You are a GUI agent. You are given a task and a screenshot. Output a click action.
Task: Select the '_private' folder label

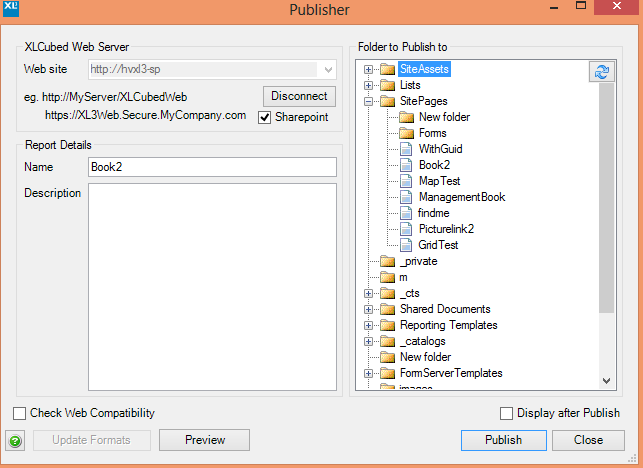[419, 261]
